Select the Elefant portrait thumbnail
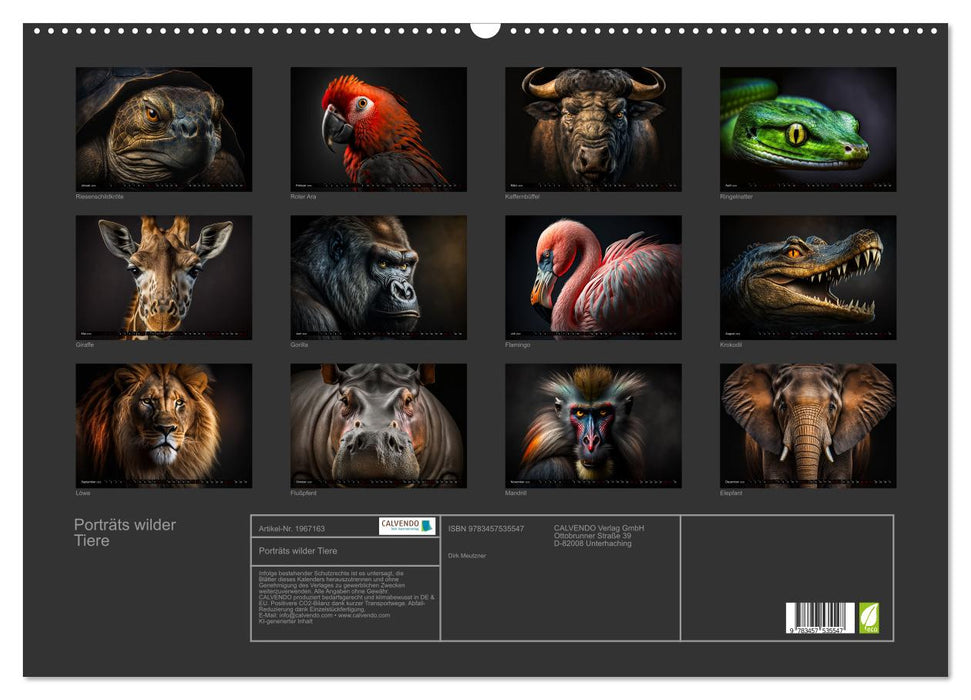The width and height of the screenshot is (971, 700). tap(808, 425)
